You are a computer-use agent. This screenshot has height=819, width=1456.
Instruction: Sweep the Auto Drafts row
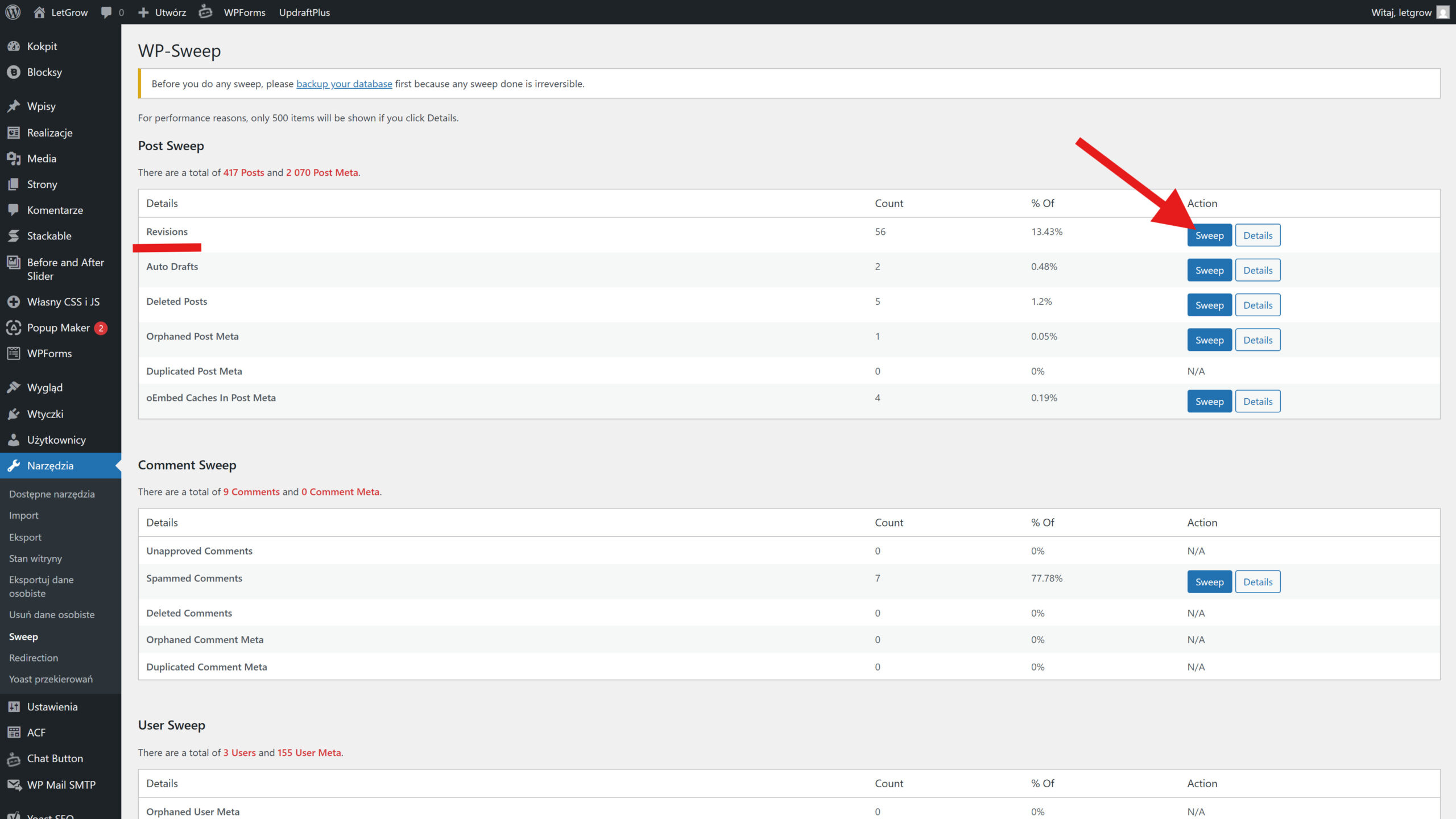(x=1209, y=270)
